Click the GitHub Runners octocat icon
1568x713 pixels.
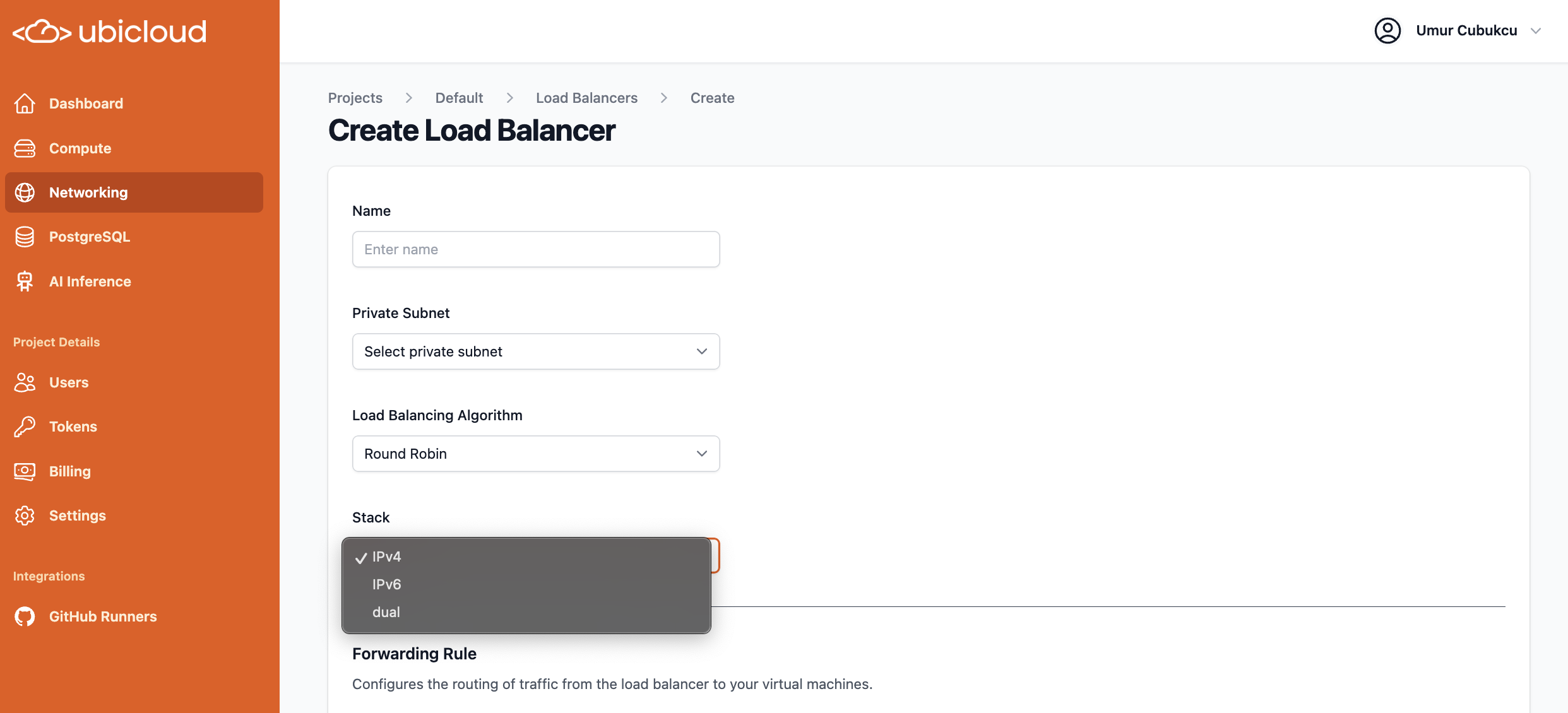pos(25,616)
